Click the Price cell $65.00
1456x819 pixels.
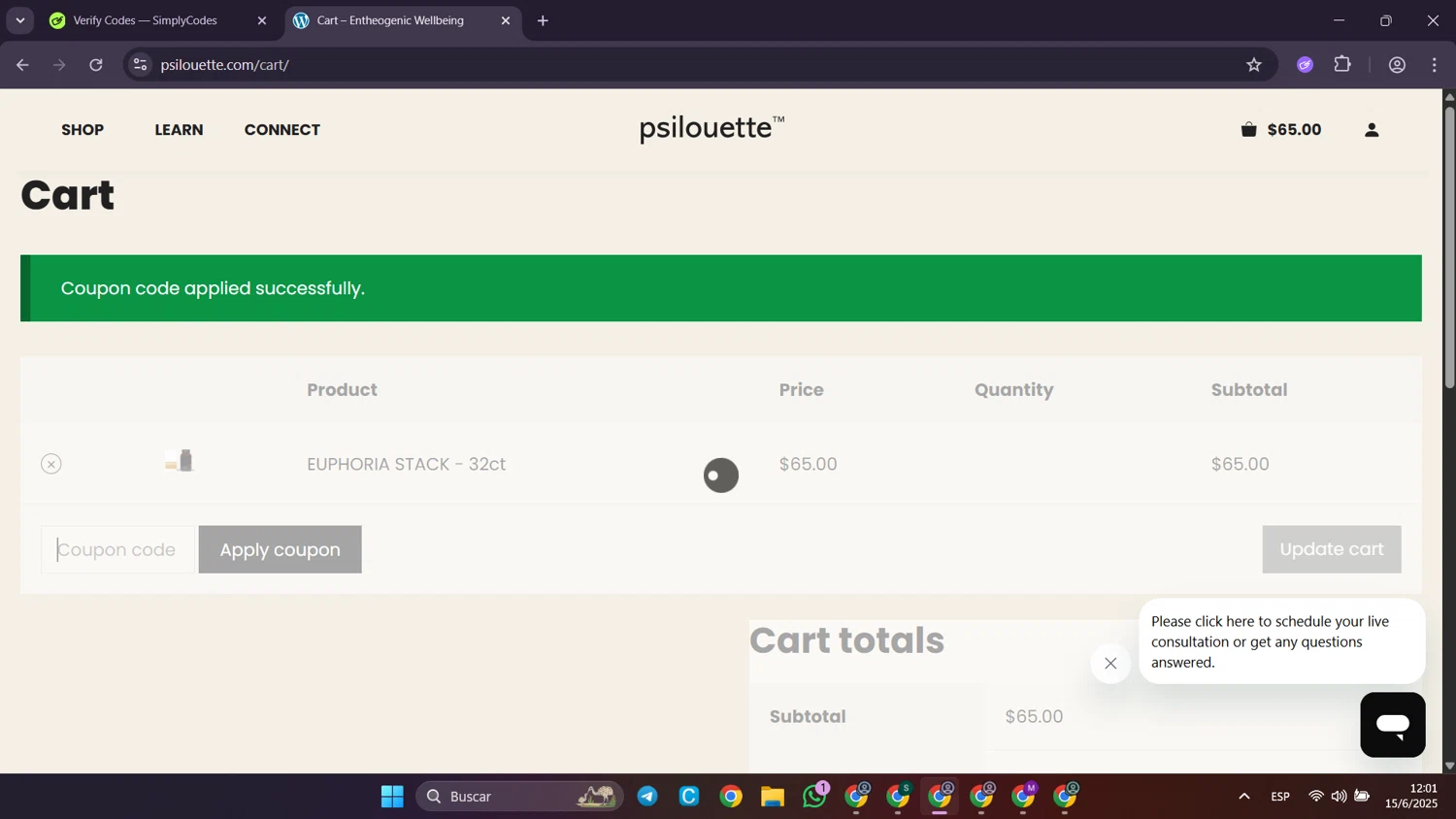[808, 464]
